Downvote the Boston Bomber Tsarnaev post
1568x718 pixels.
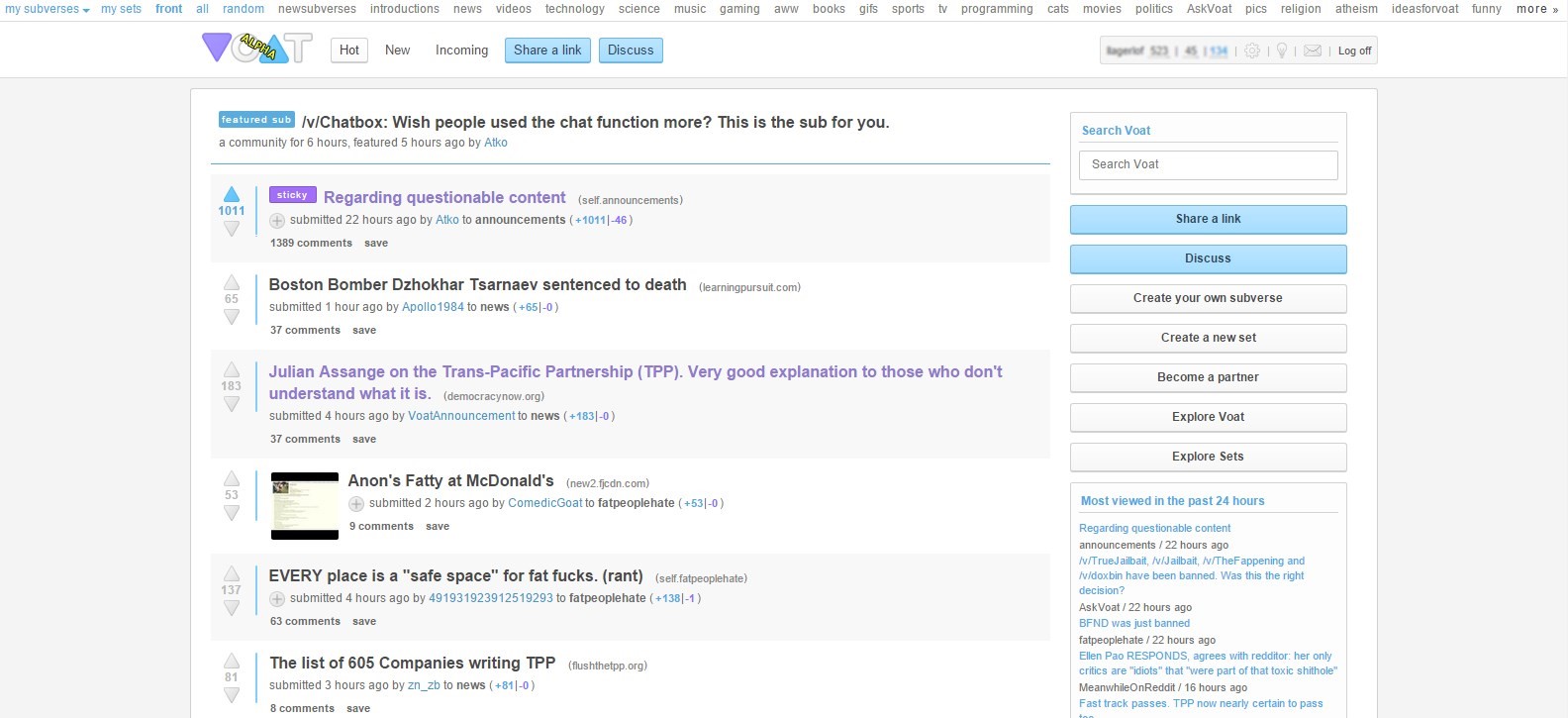[232, 317]
